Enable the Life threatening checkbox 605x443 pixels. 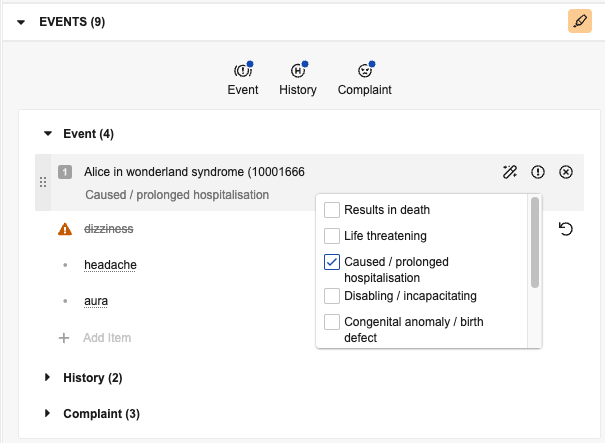pos(332,236)
